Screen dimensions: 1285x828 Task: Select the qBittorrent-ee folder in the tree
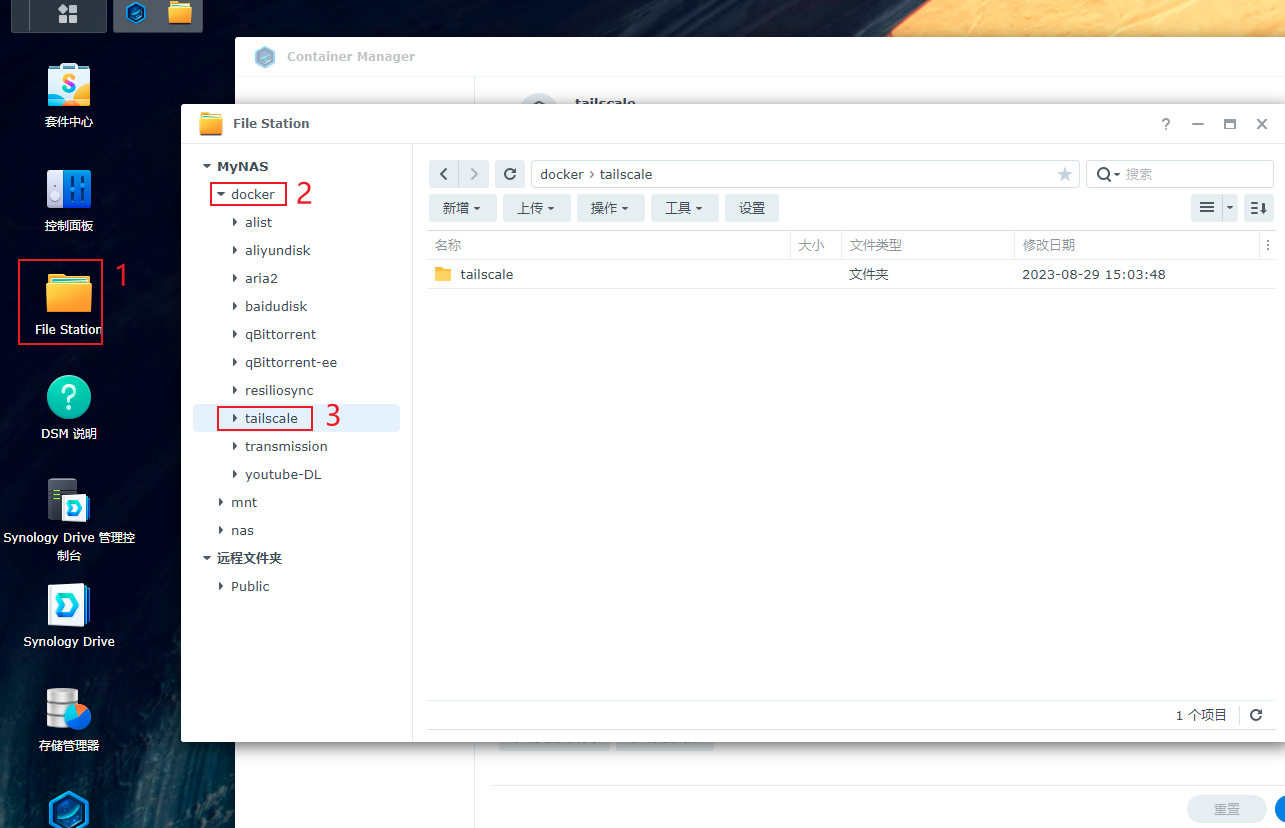click(x=291, y=363)
